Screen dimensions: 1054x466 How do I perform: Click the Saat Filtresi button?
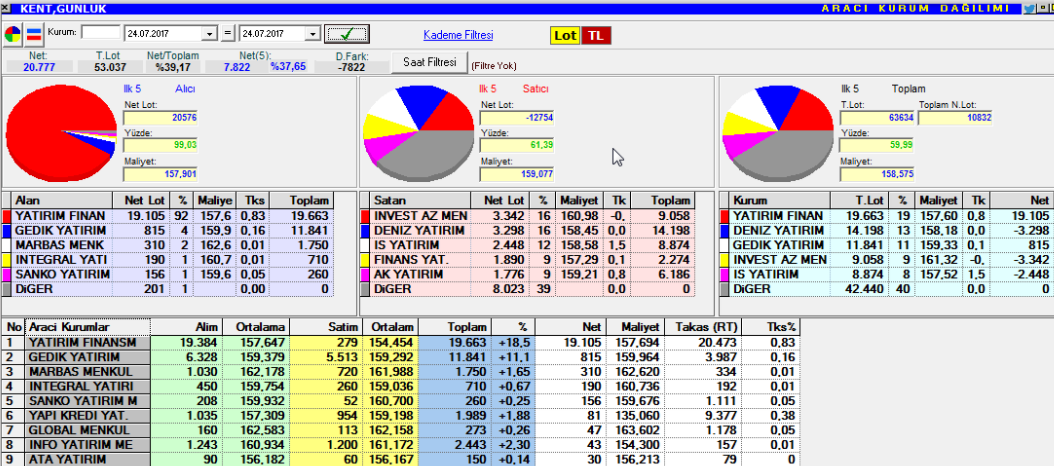click(x=430, y=63)
